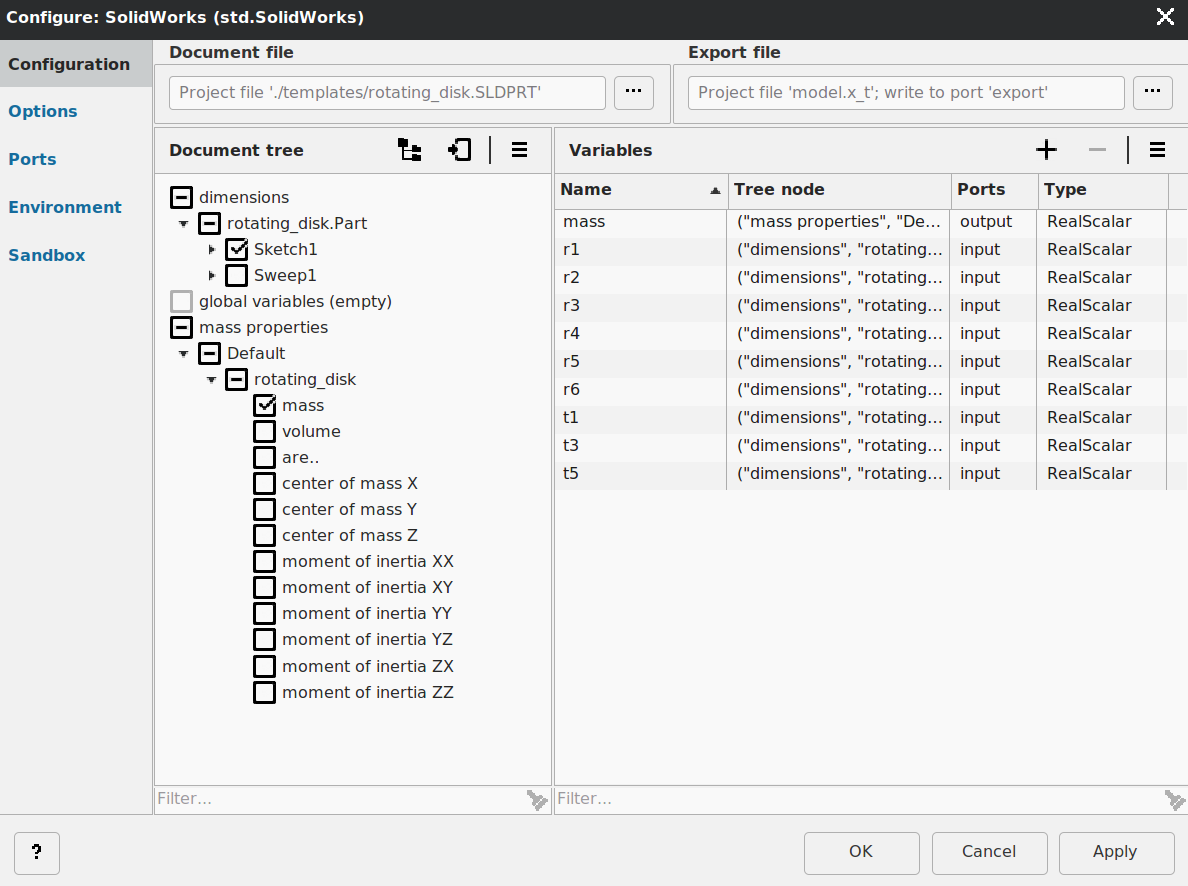
Task: Add a new variable with plus icon
Action: (1046, 150)
